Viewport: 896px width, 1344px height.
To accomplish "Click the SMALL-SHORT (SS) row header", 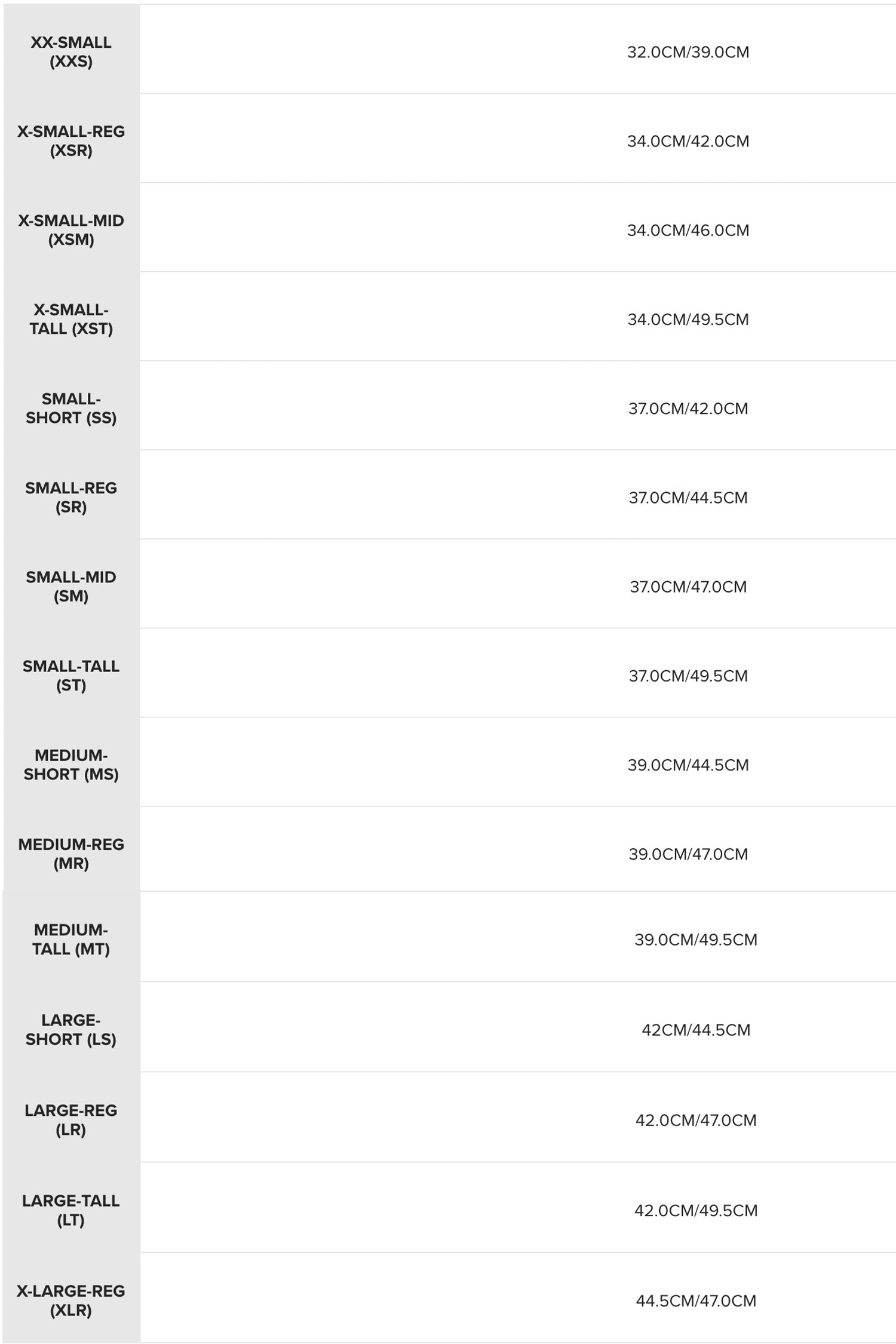I will 71,408.
